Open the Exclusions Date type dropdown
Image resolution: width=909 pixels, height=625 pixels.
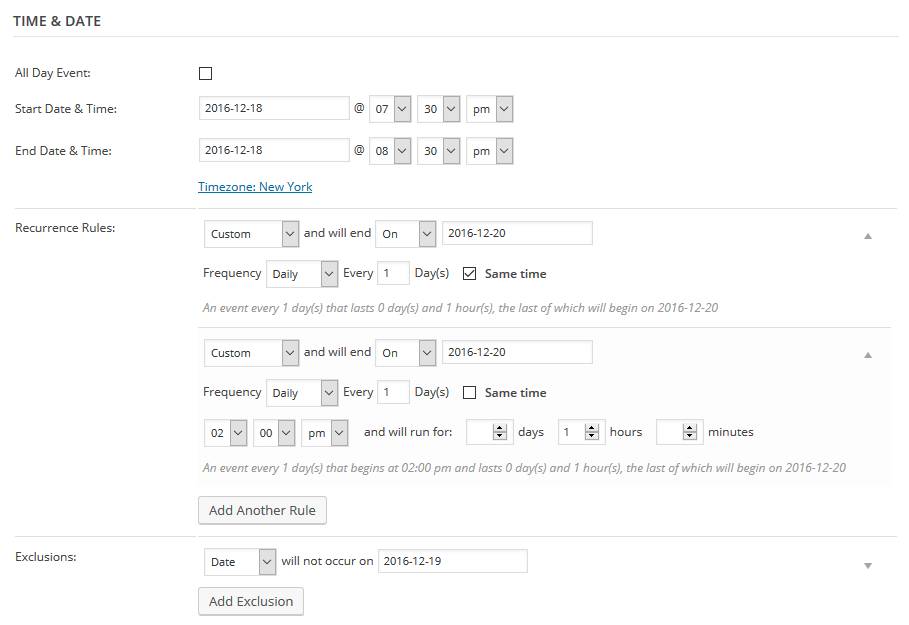pos(240,562)
